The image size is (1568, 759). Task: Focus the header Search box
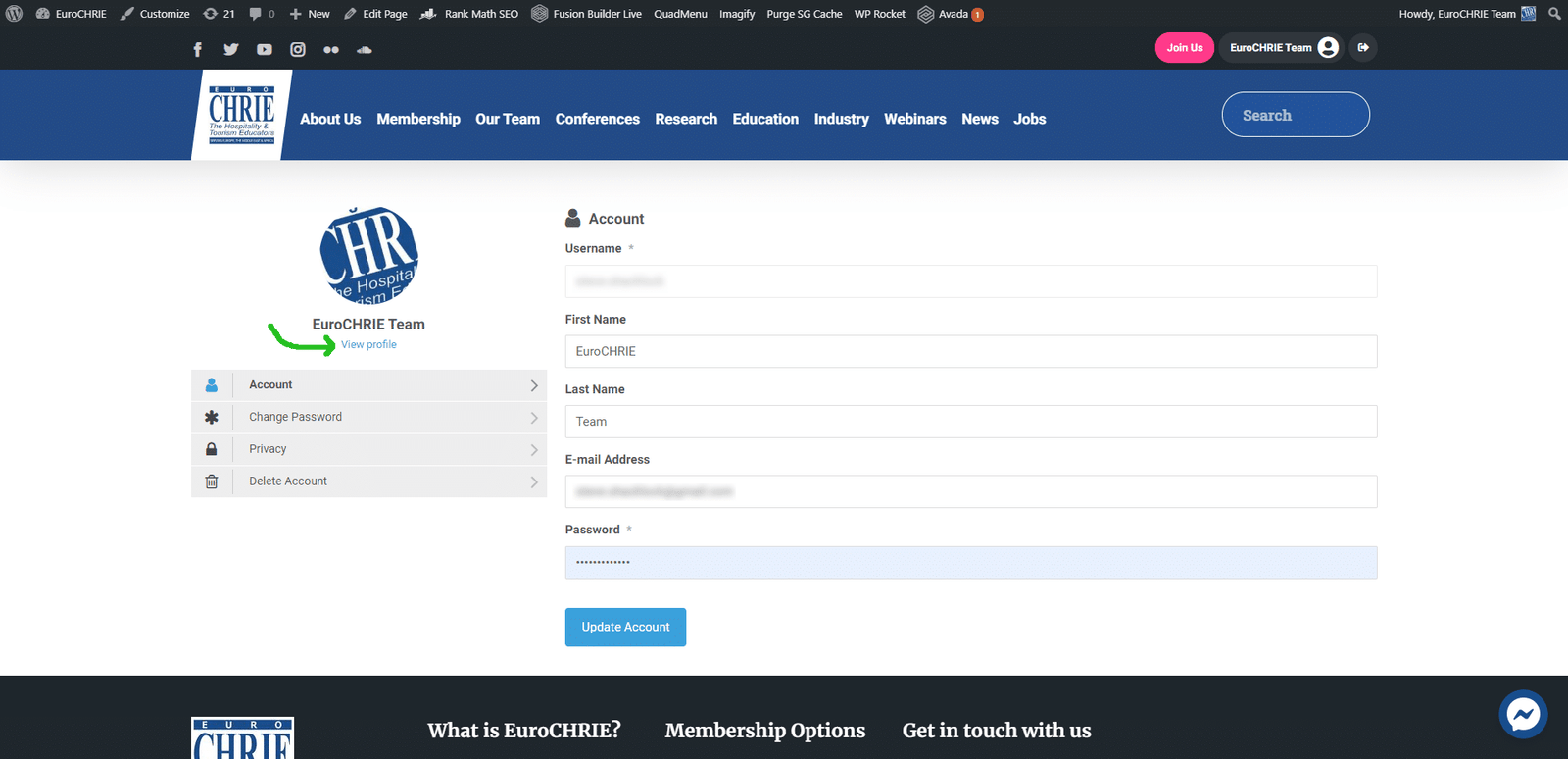coord(1296,115)
